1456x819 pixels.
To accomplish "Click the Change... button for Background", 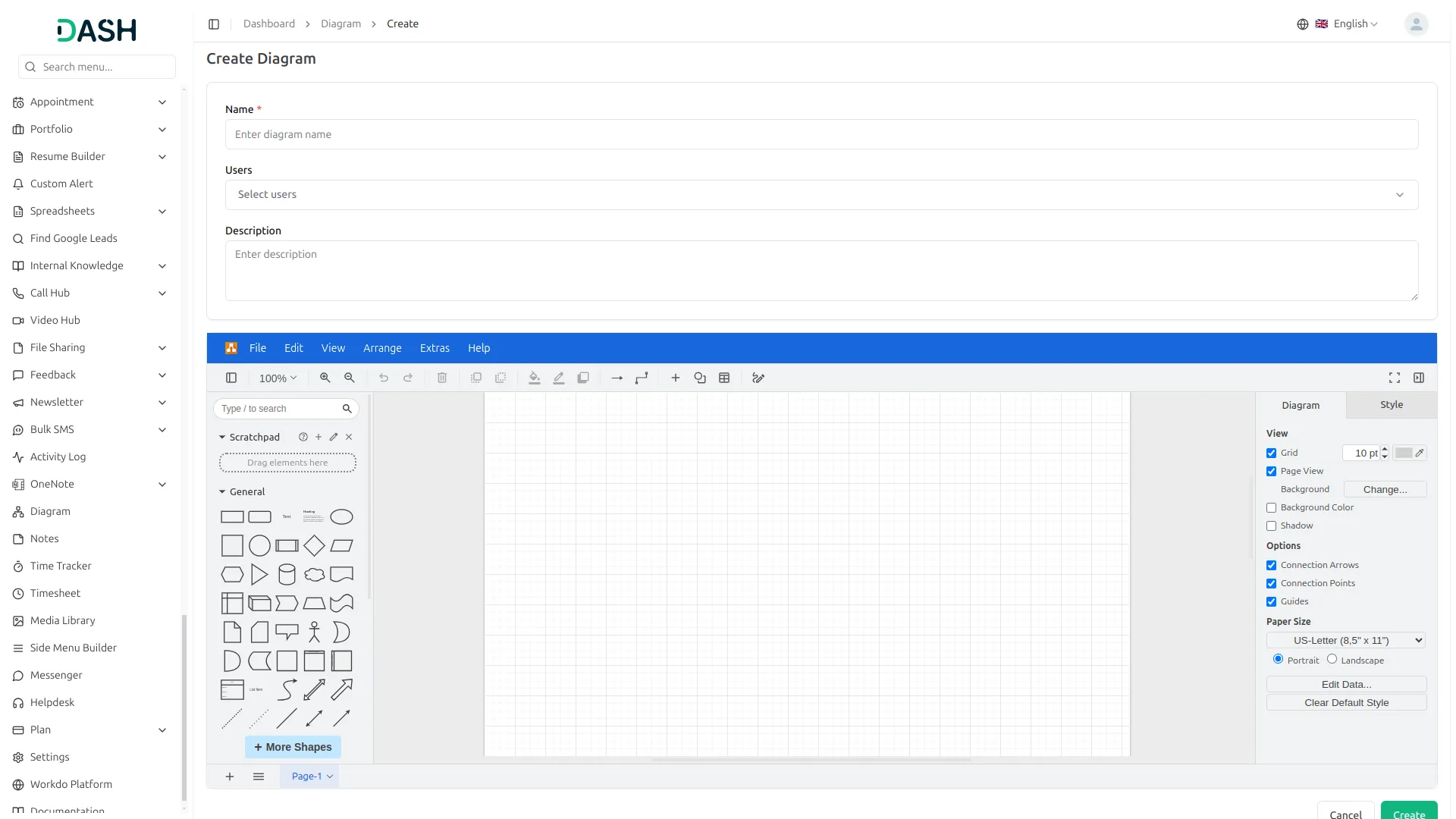I will click(1384, 489).
